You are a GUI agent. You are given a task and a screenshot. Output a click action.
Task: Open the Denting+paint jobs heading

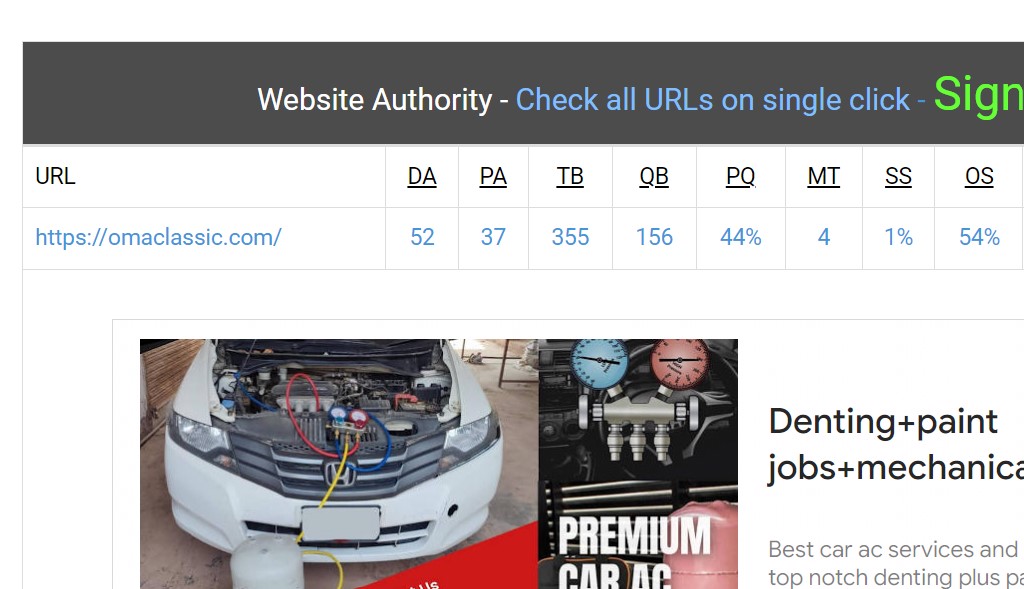[x=896, y=445]
